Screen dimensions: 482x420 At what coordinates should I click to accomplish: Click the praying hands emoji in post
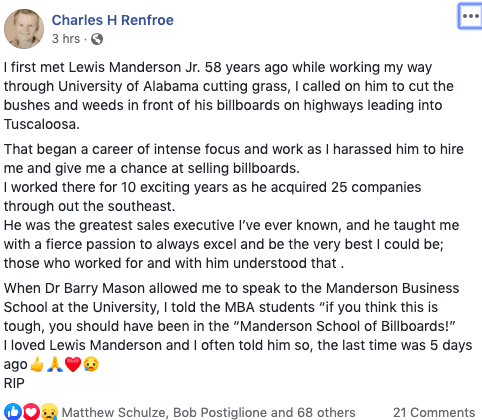[x=55, y=364]
